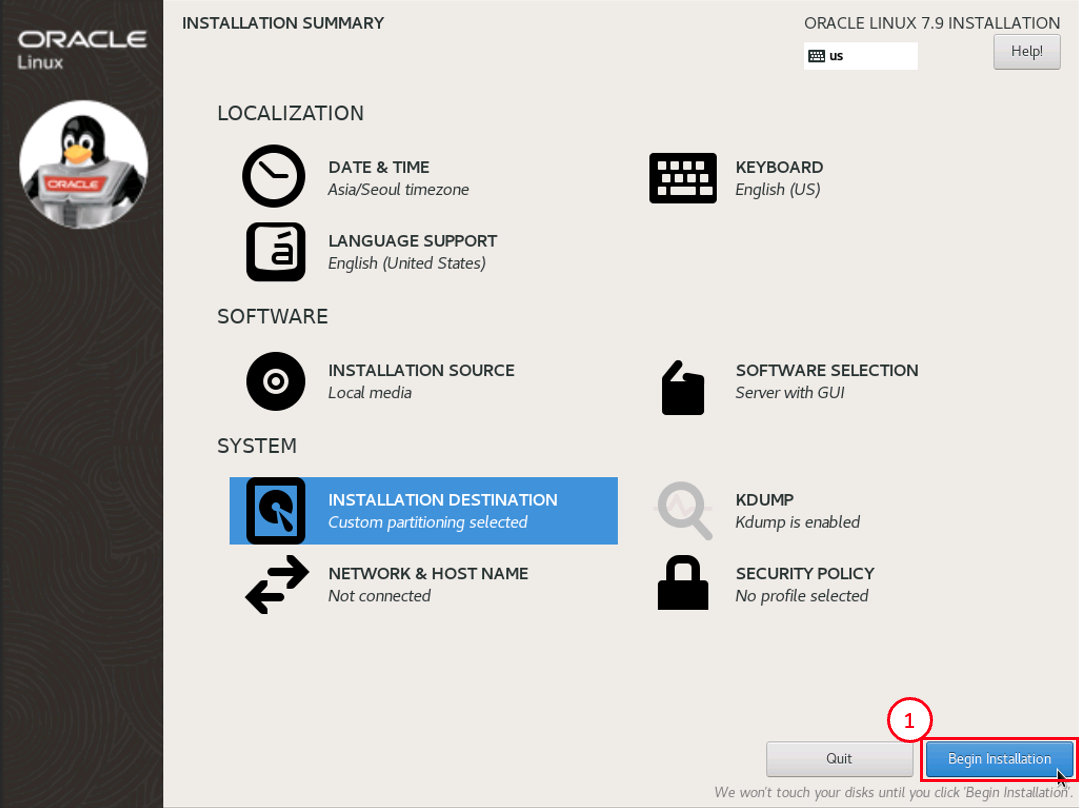Select the SECURITY POLICY label
This screenshot has width=1079, height=808.
(804, 573)
